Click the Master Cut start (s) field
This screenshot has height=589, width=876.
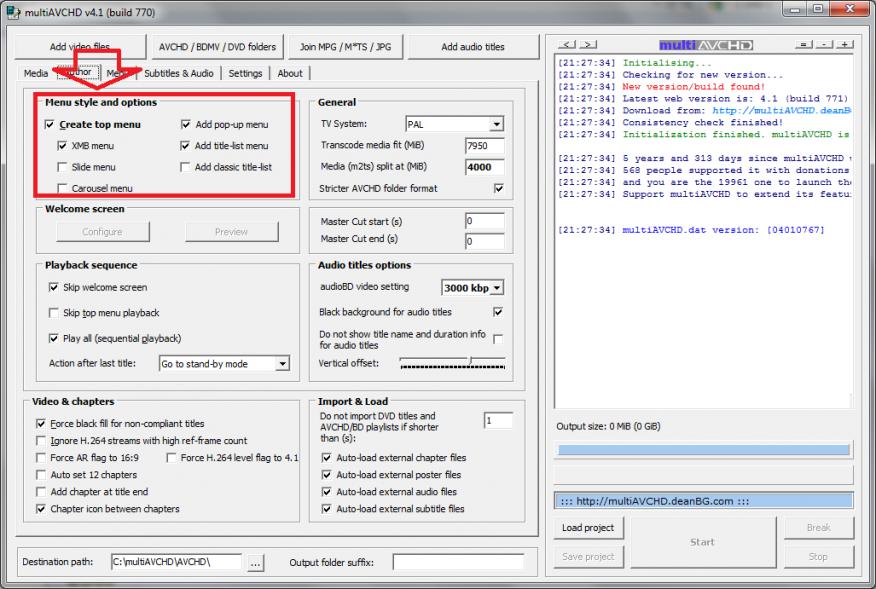[484, 221]
